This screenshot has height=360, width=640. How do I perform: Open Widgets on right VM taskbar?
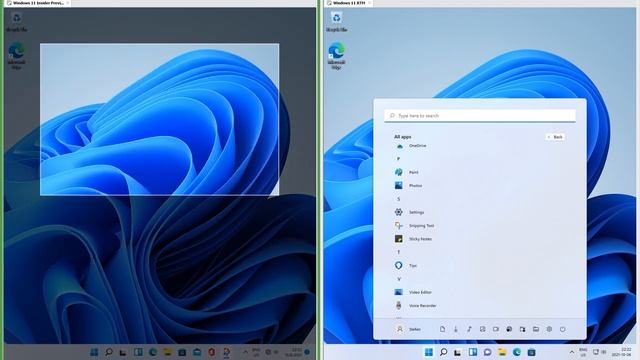point(473,352)
